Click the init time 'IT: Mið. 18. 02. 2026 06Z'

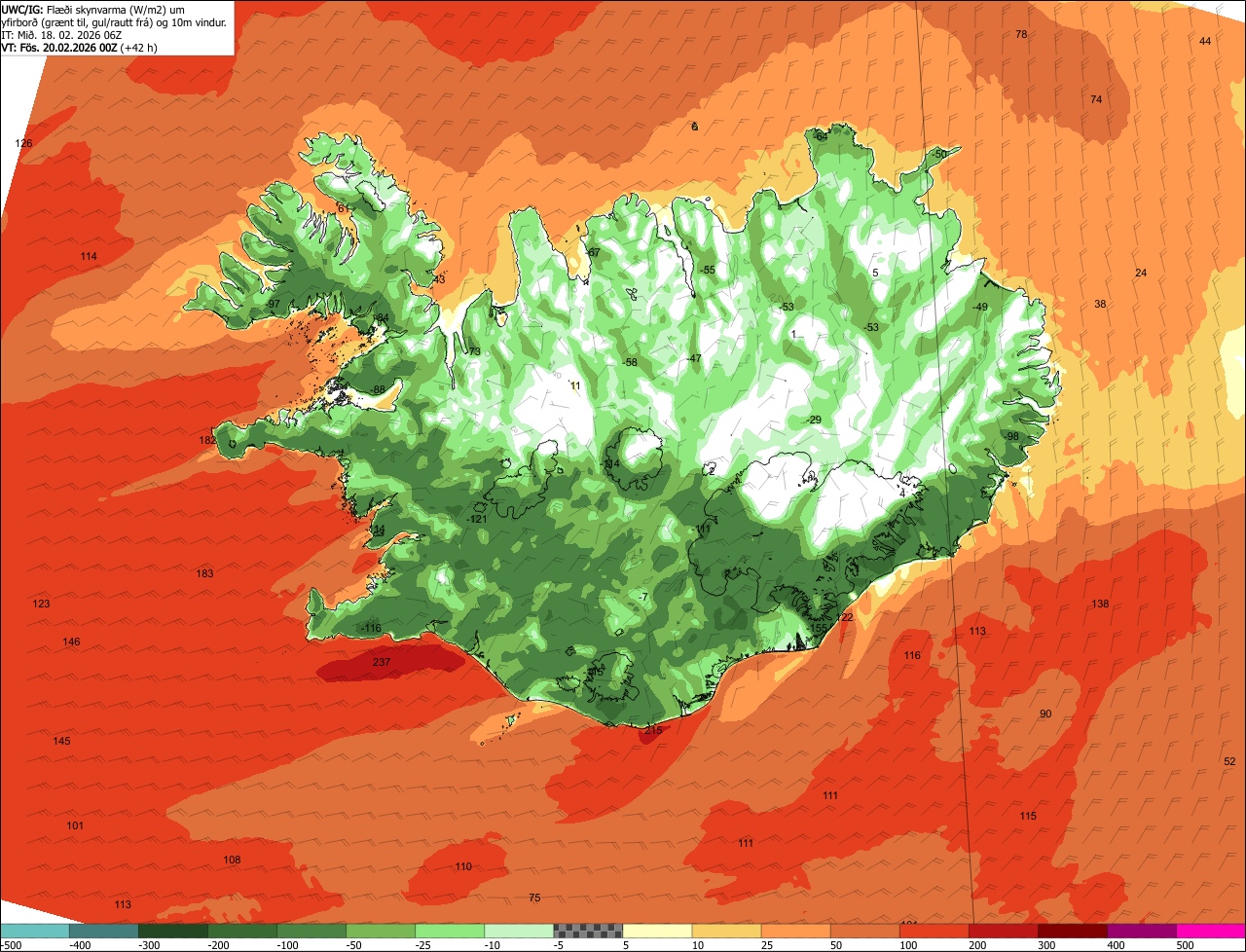[x=61, y=35]
